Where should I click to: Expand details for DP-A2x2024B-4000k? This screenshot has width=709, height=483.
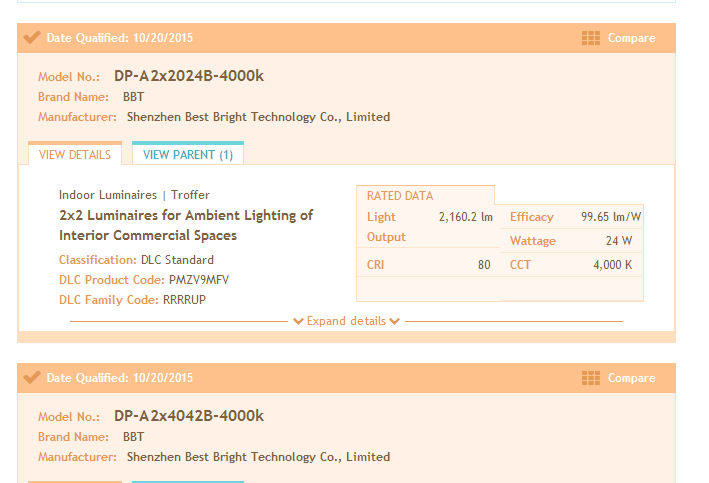(x=346, y=321)
